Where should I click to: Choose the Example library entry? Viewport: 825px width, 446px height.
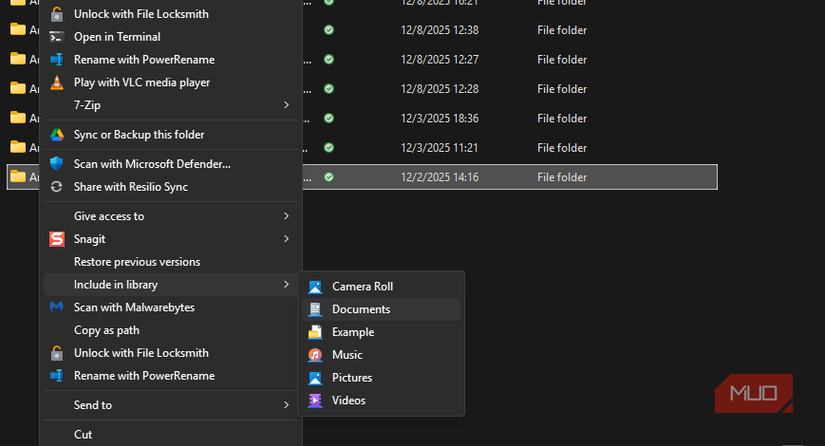[x=353, y=332]
